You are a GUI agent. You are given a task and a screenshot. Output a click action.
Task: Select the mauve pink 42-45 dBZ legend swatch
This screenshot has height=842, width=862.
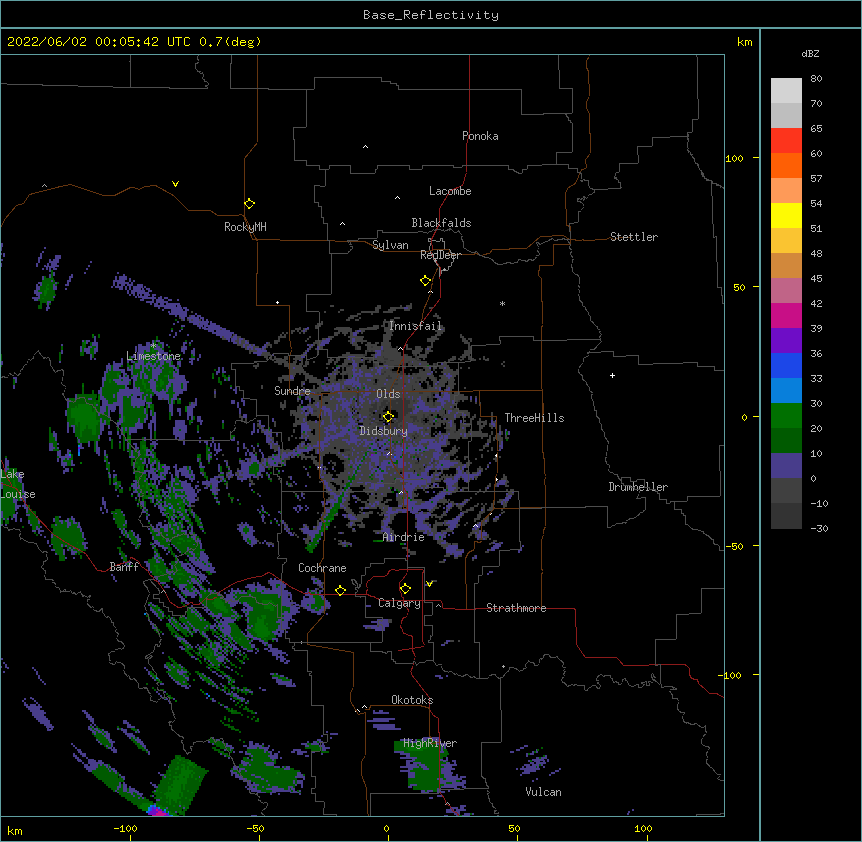pyautogui.click(x=786, y=291)
